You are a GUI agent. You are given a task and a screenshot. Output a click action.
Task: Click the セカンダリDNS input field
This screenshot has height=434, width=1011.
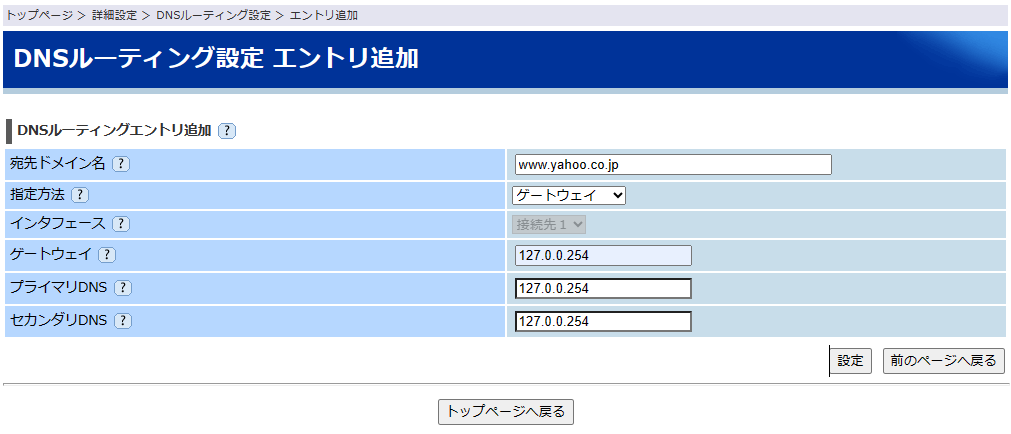pos(603,321)
